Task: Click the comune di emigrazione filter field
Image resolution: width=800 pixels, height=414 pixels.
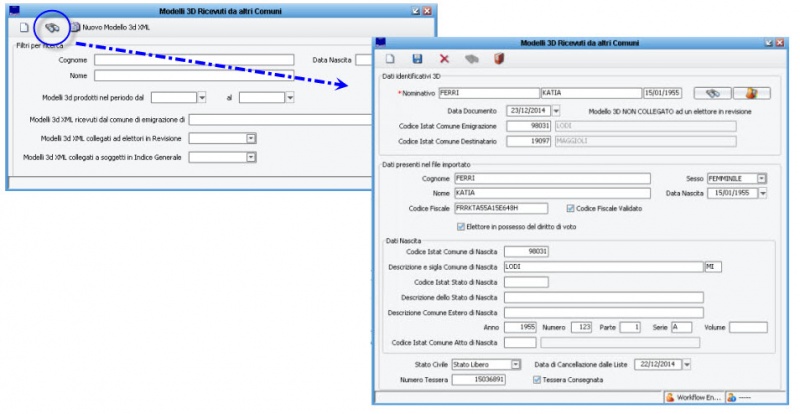Action: tap(281, 119)
